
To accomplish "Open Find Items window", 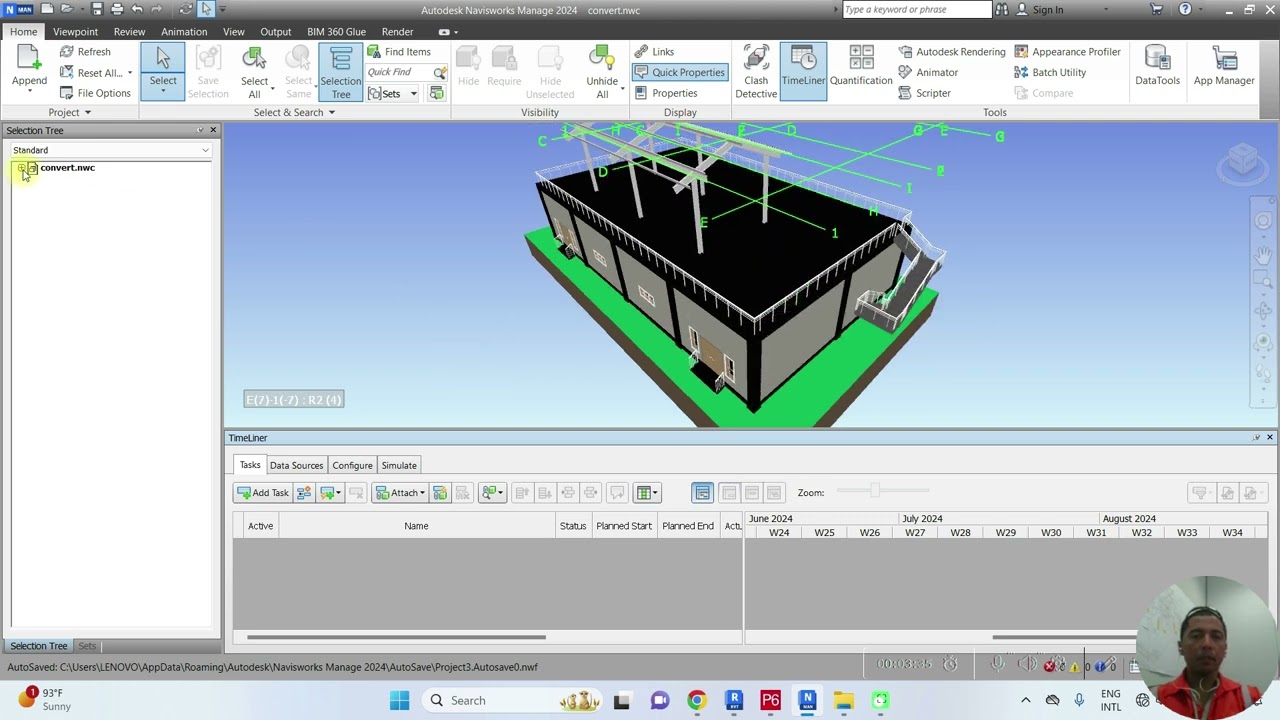I will coord(399,52).
